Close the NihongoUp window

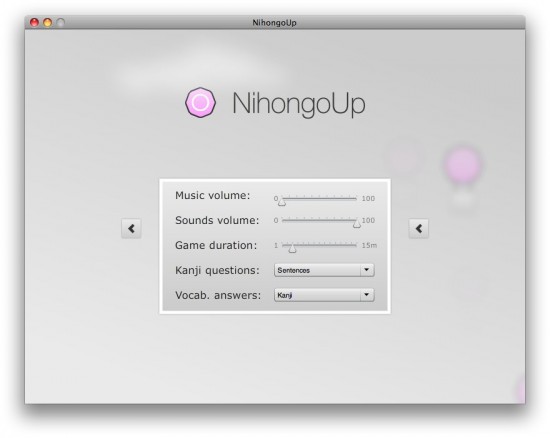[x=34, y=22]
